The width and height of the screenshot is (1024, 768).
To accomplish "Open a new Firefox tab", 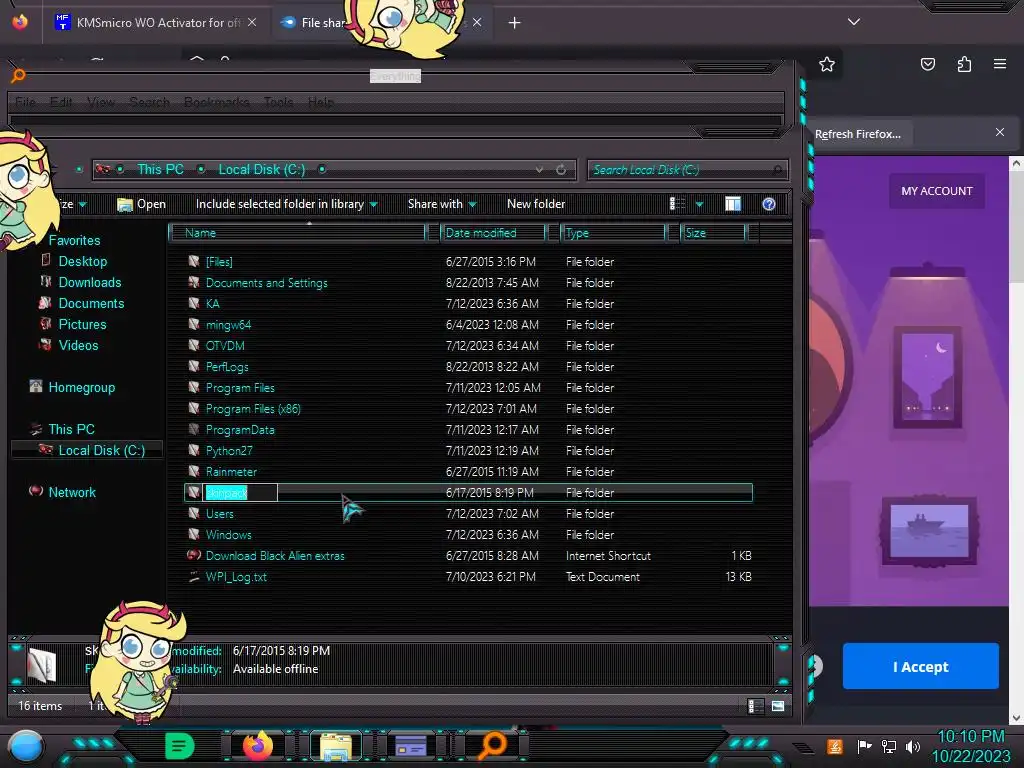I will click(x=515, y=23).
